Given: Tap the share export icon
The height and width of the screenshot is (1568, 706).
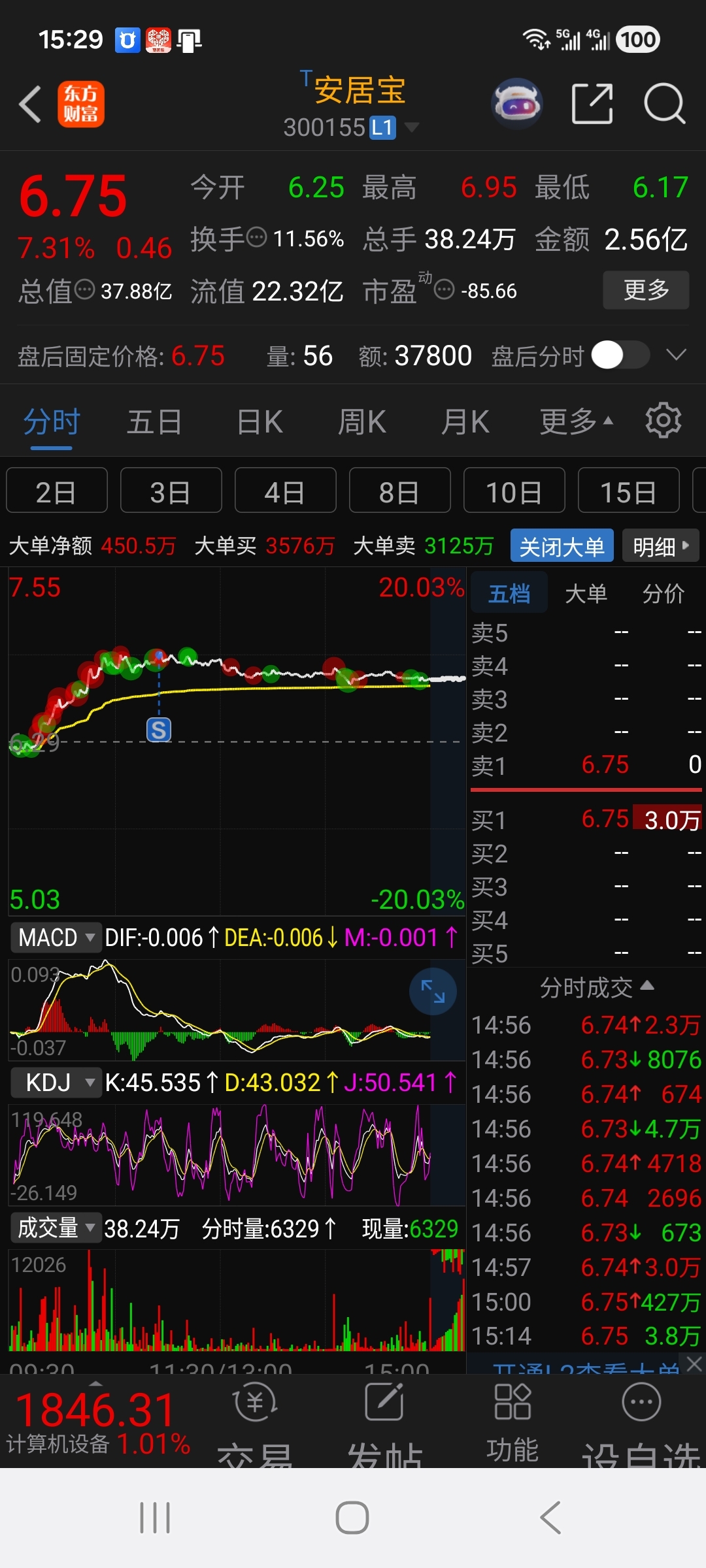Looking at the screenshot, I should 592,103.
